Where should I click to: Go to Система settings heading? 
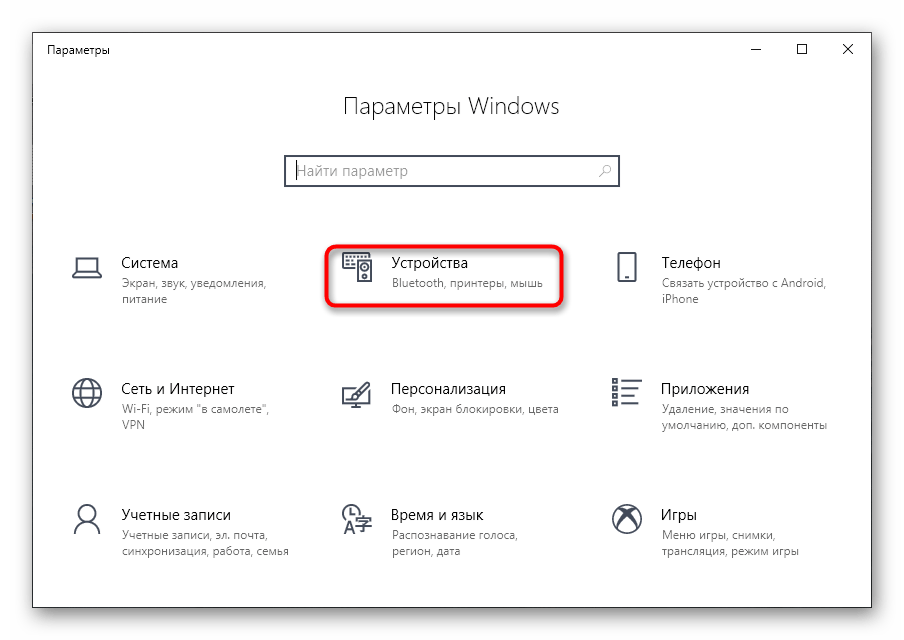click(149, 263)
